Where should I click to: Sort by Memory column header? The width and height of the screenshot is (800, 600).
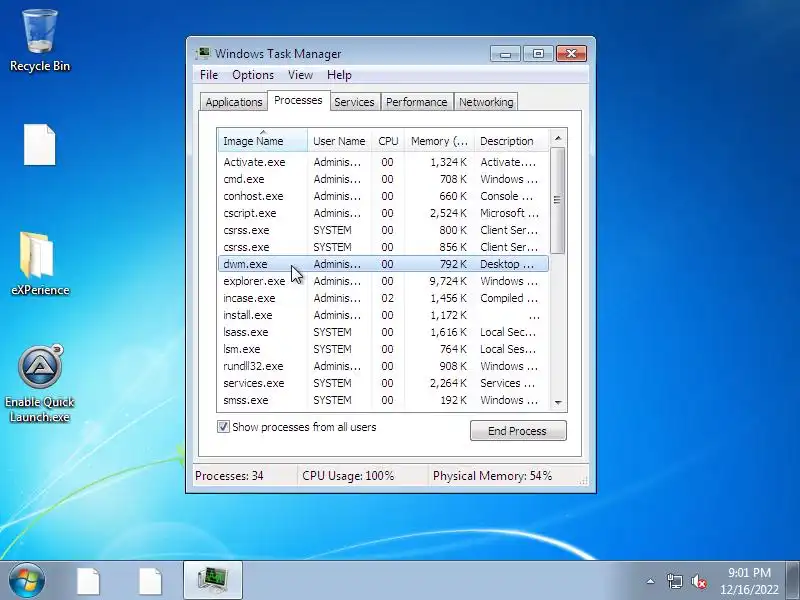(439, 141)
